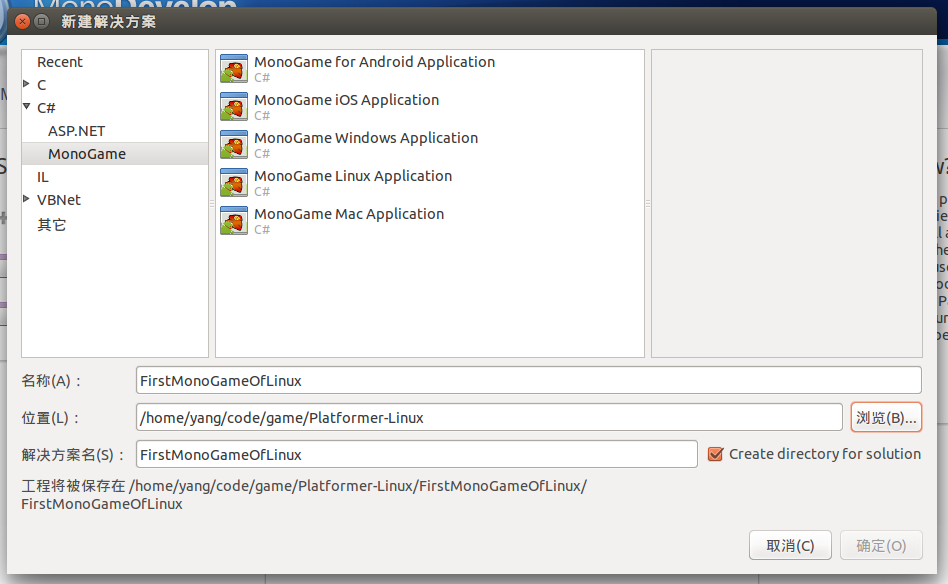This screenshot has height=584, width=948.
Task: Select ASP.NET under C#
Action: 77,131
